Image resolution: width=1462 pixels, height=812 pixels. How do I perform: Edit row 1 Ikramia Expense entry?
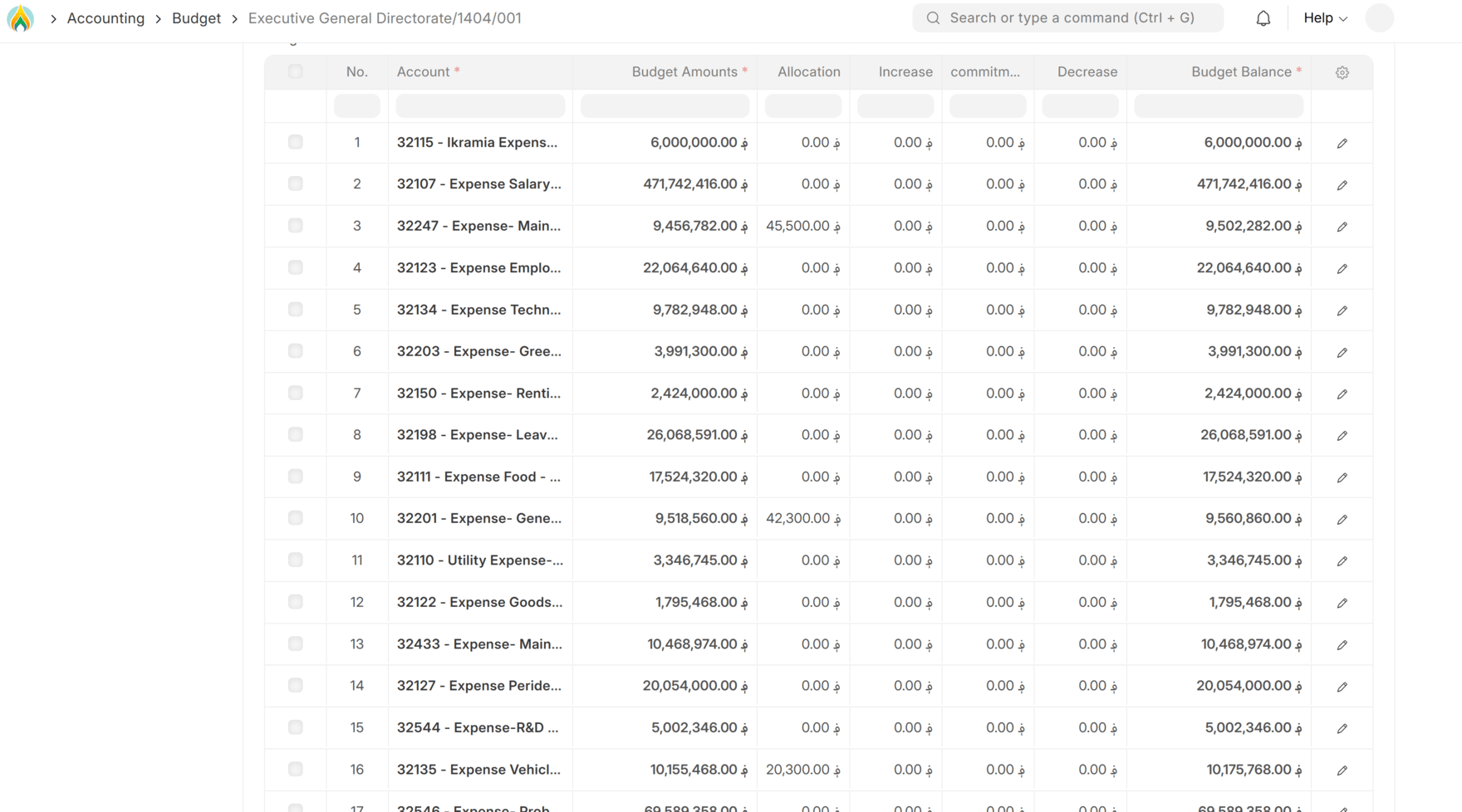[x=1342, y=143]
